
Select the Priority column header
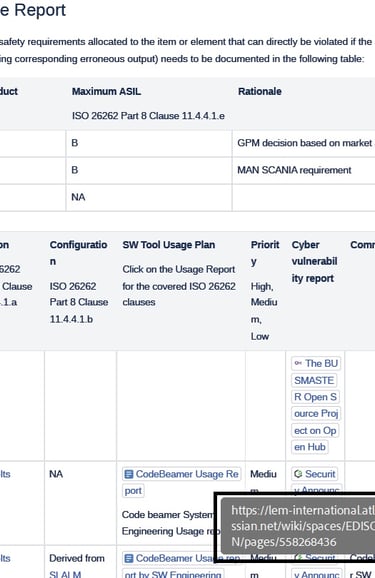tap(265, 253)
